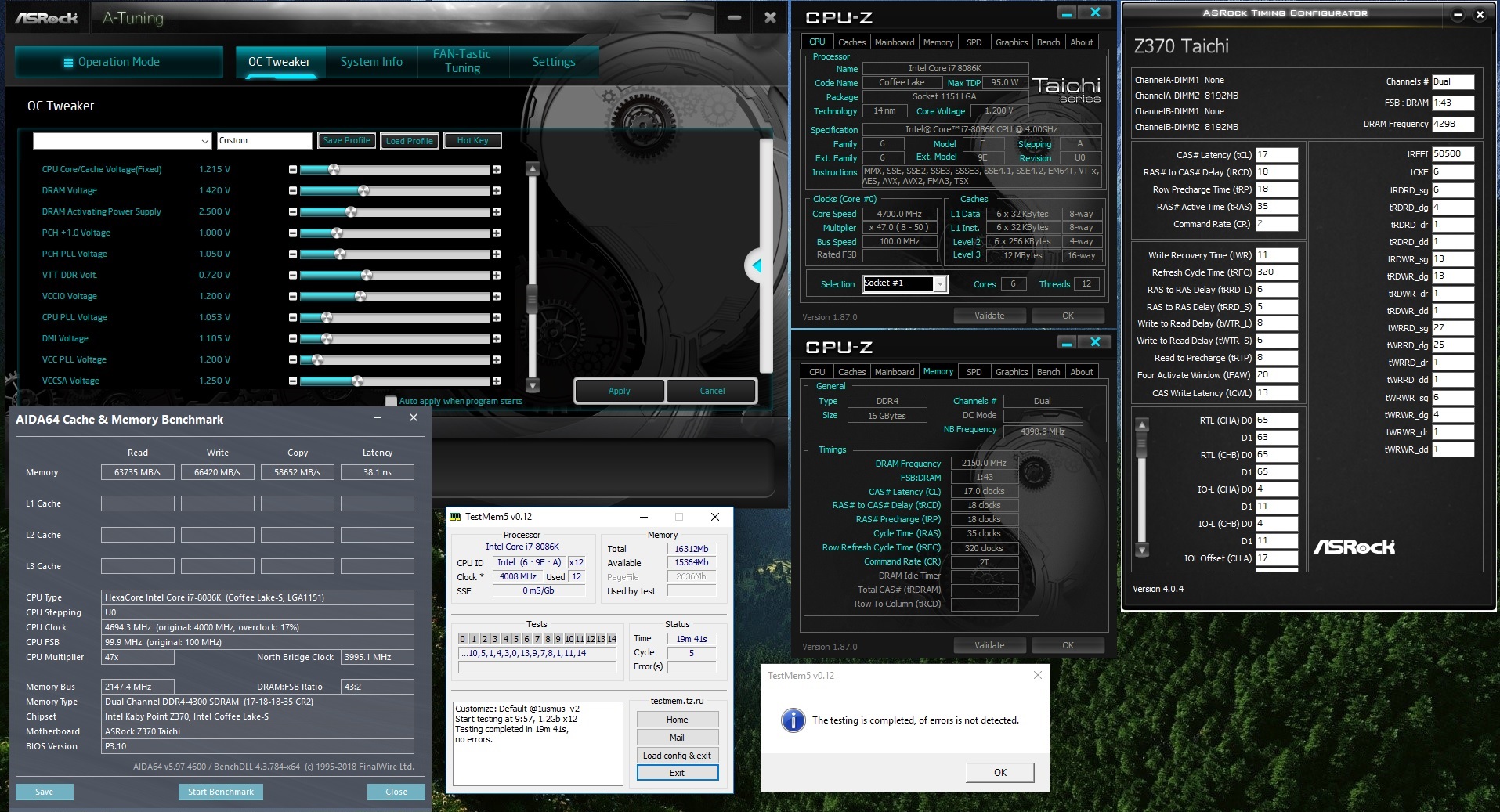Click the Save Profile button

tap(346, 141)
